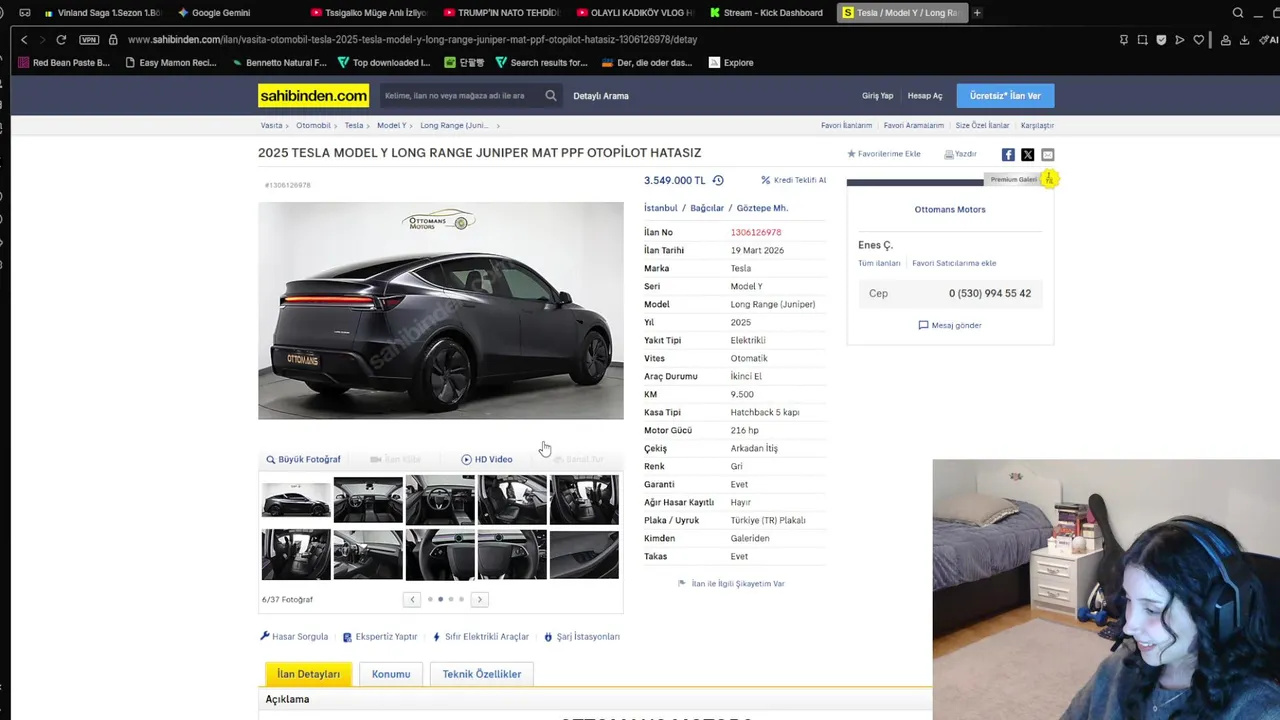The height and width of the screenshot is (720, 1280).
Task: Click the Yazdır print icon
Action: 949,154
